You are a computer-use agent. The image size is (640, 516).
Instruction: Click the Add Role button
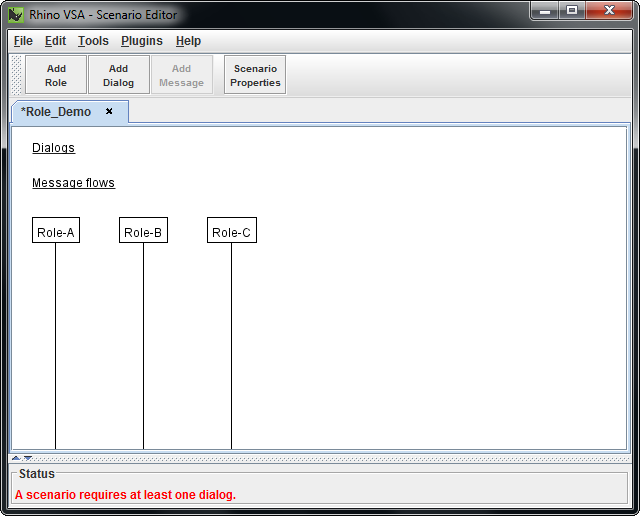(56, 75)
